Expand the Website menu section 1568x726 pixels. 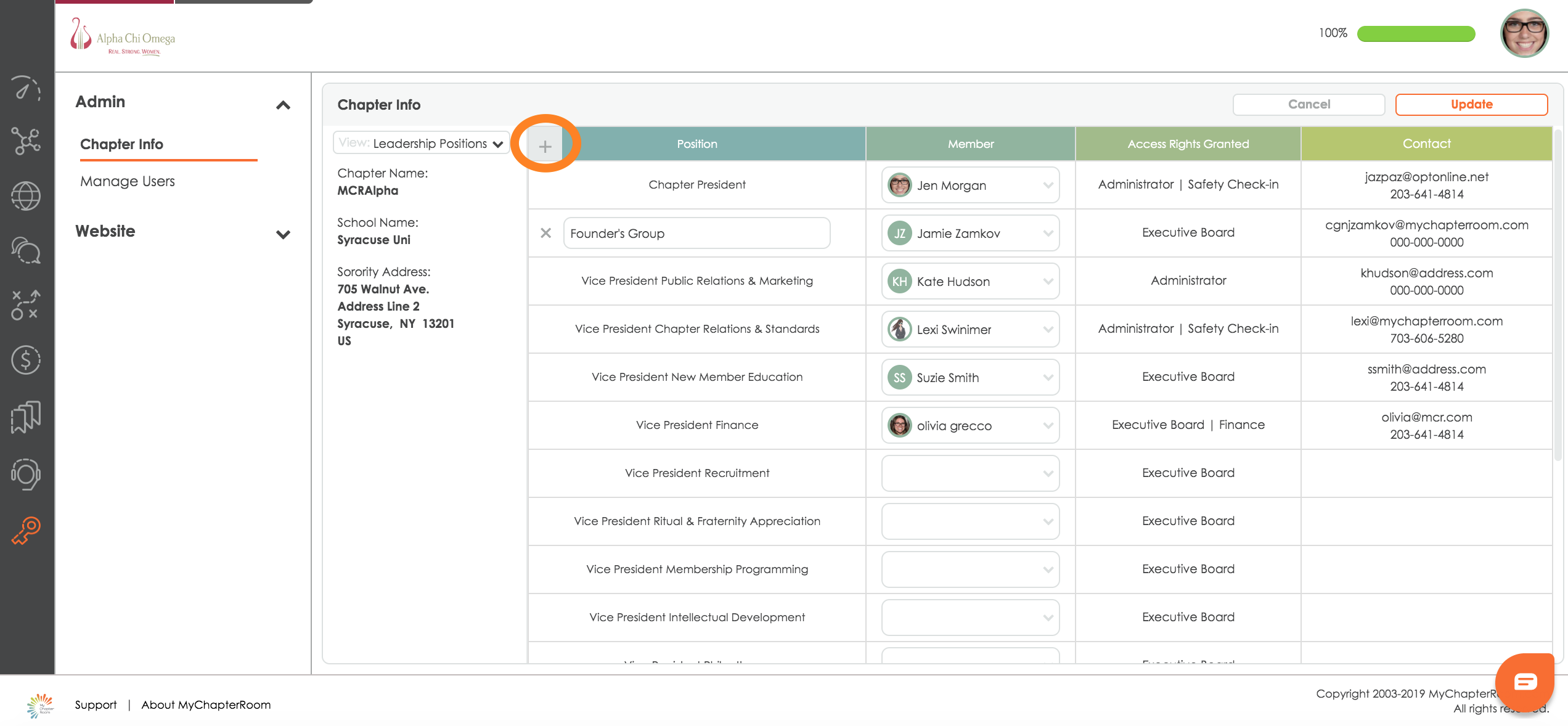[283, 234]
